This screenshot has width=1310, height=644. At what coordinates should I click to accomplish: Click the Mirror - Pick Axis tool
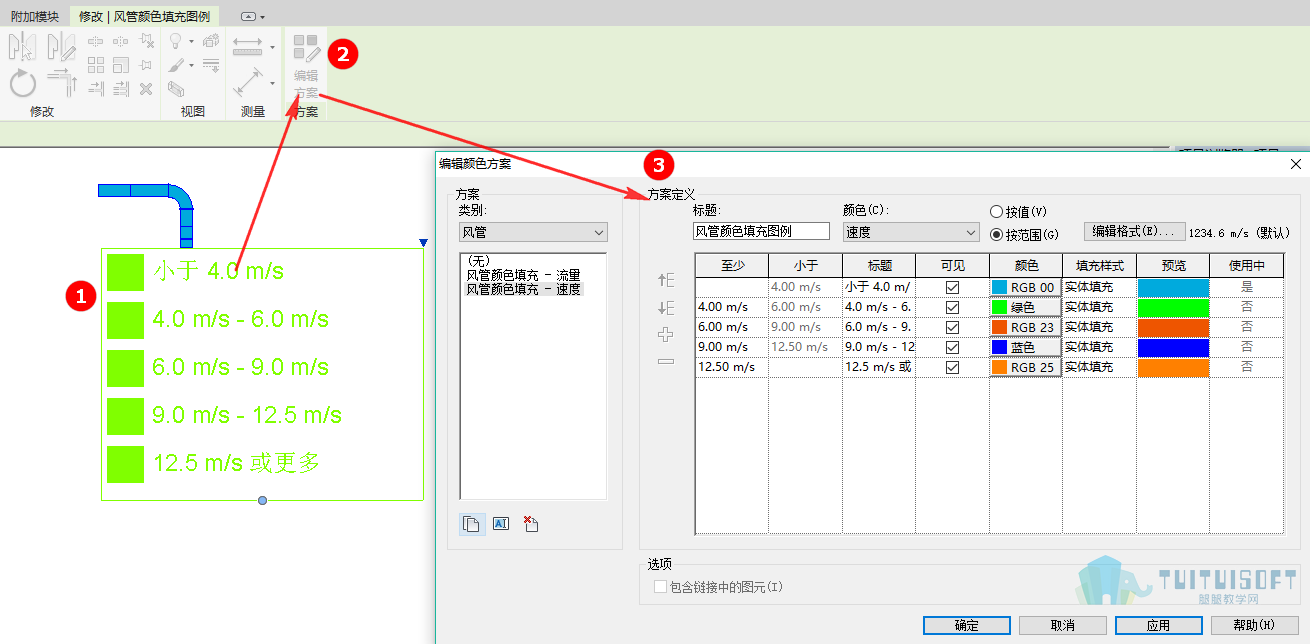tap(22, 46)
